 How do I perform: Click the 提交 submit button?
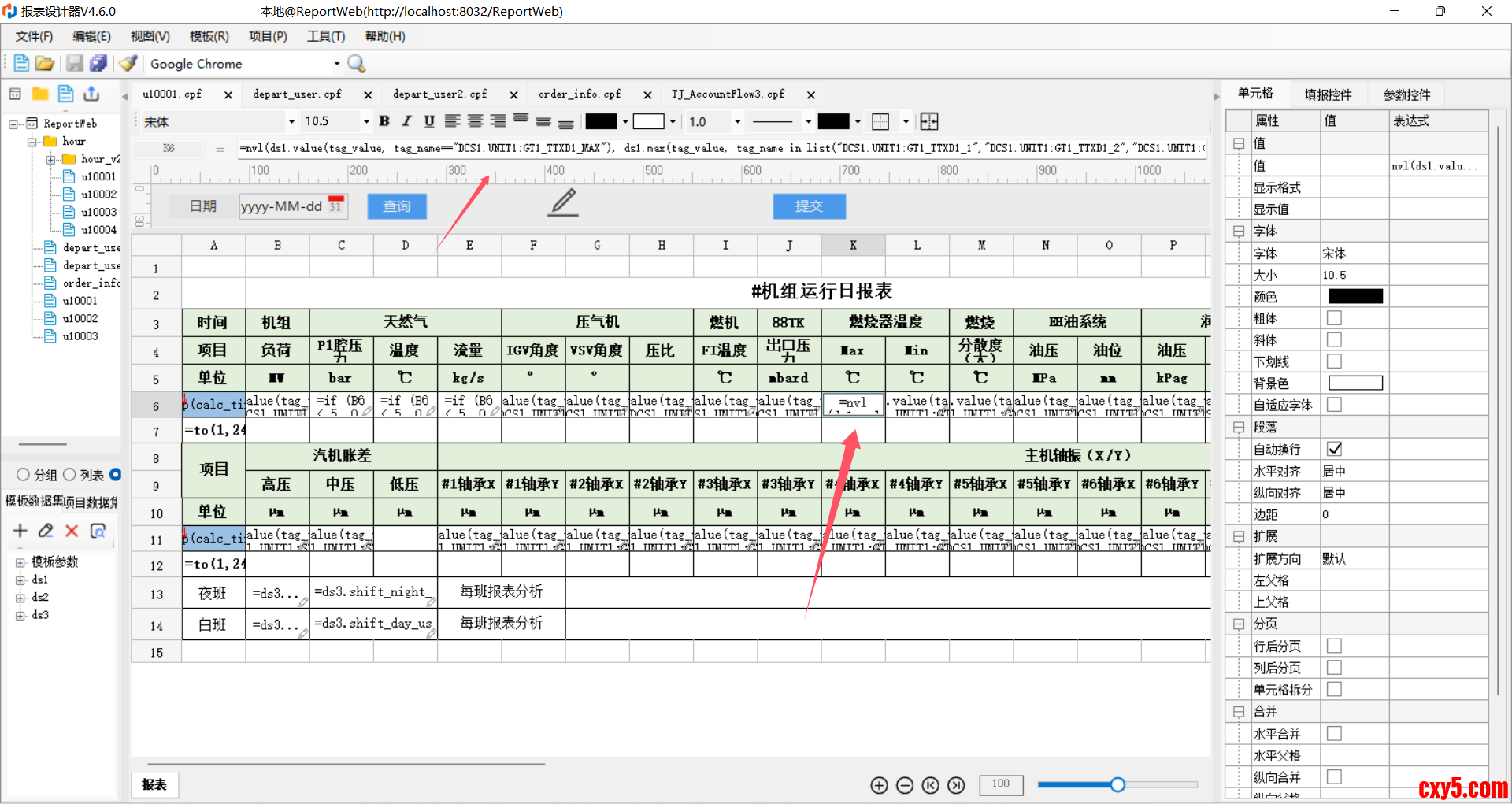(x=809, y=206)
